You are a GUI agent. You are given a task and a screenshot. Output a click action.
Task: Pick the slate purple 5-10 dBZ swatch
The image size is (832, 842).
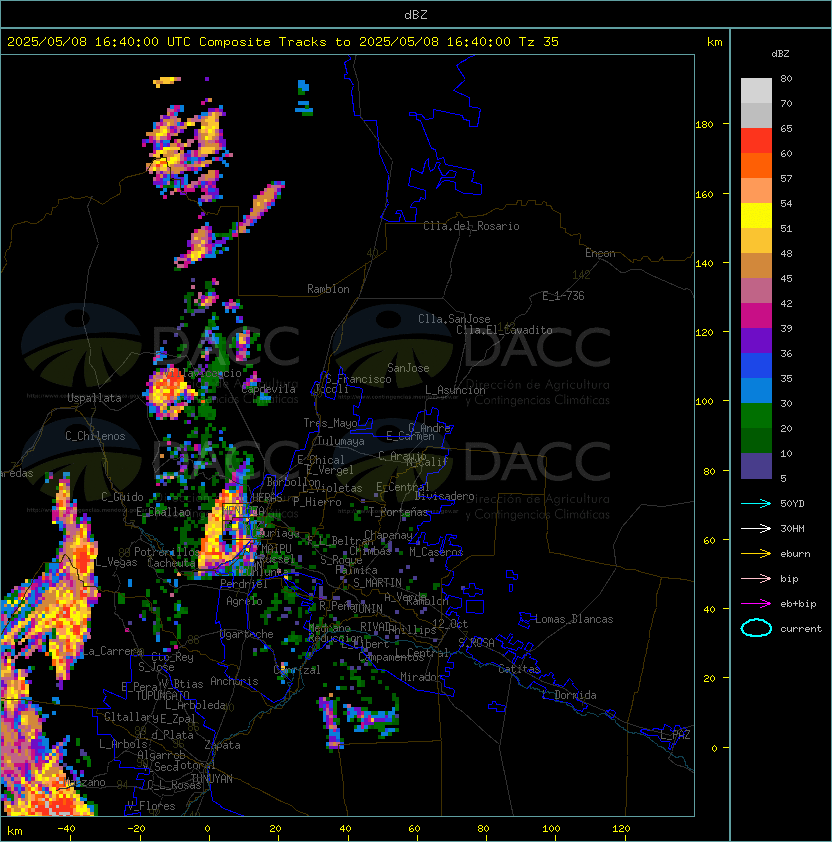coord(756,466)
